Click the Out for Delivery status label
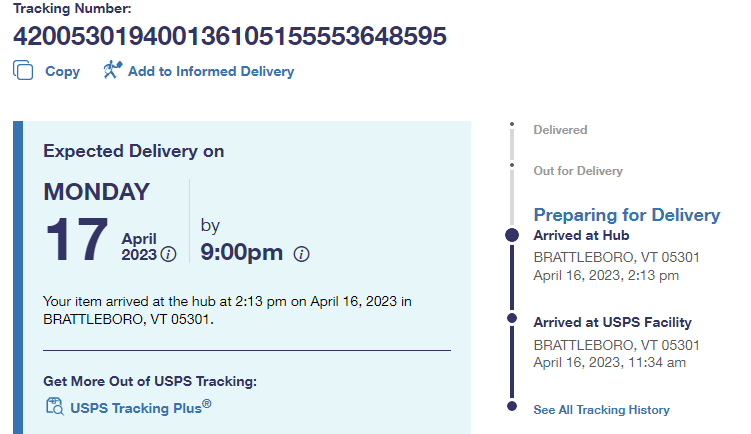The height and width of the screenshot is (434, 751). (577, 171)
